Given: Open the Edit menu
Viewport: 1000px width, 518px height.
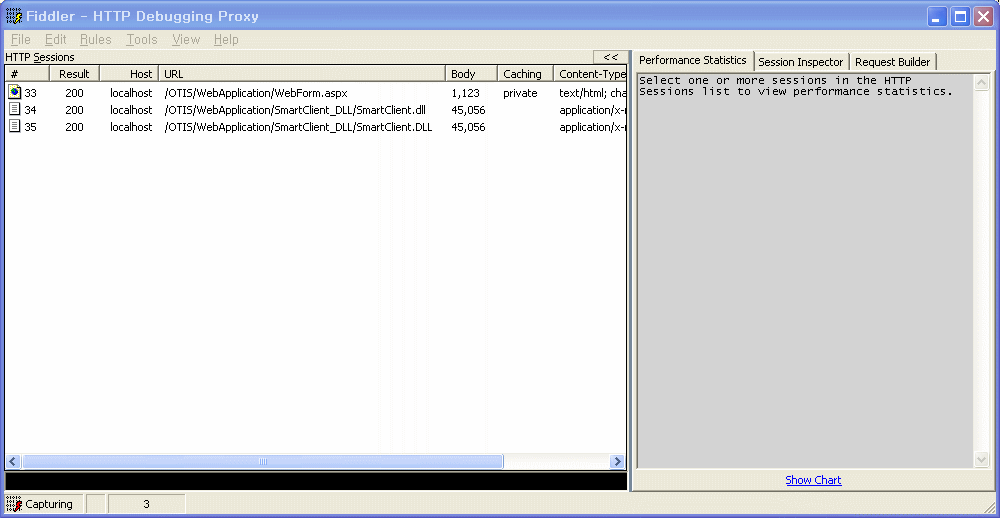Looking at the screenshot, I should coord(55,40).
